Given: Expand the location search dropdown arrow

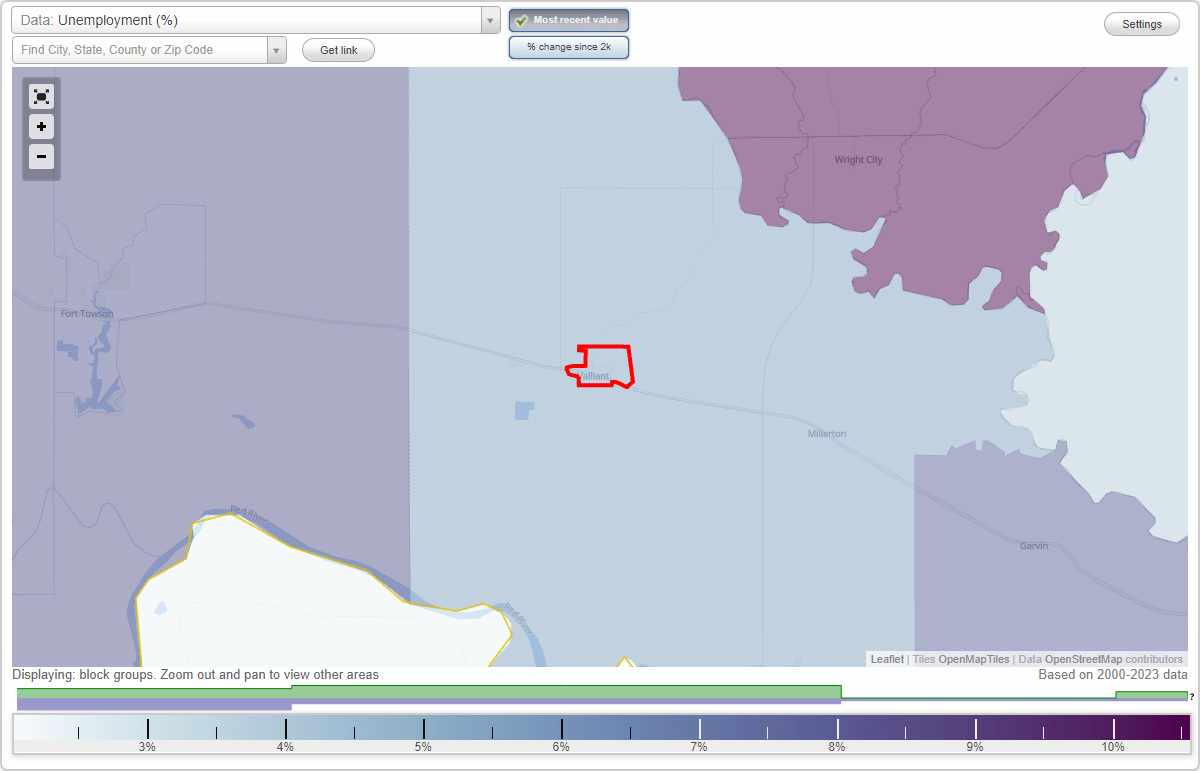Looking at the screenshot, I should 277,50.
